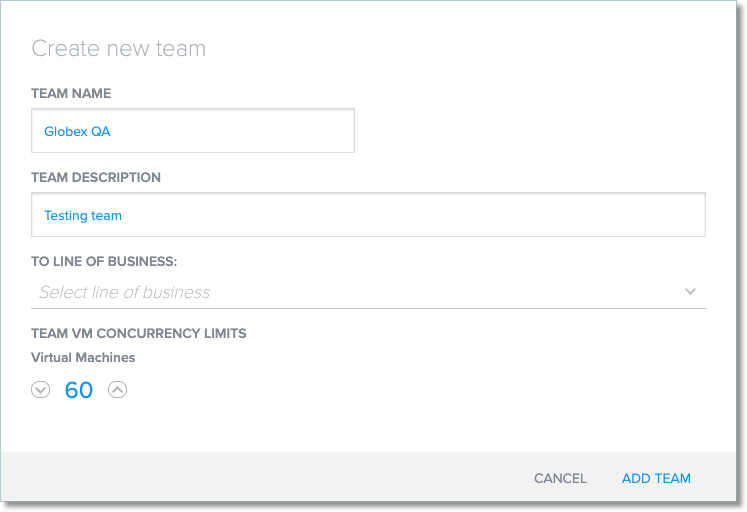Click blank area right of Team Name field
The height and width of the screenshot is (512, 747).
point(530,131)
